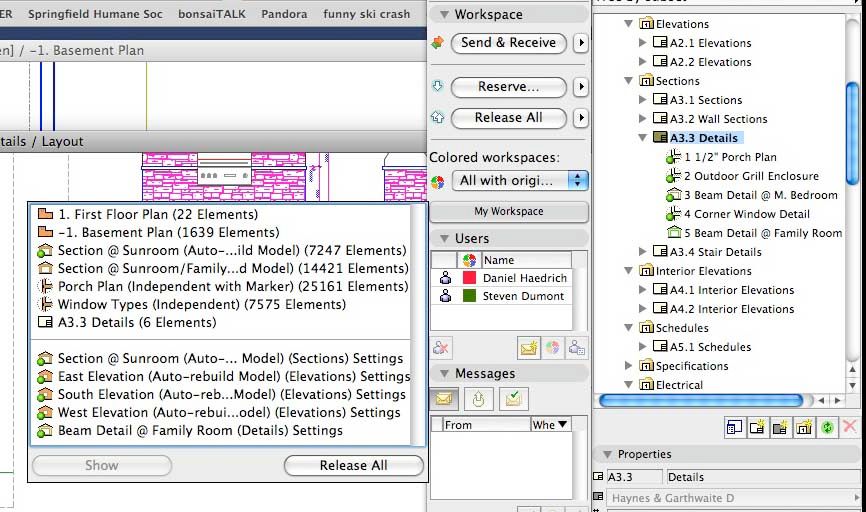The height and width of the screenshot is (512, 866).
Task: Click Release All below the reserved items list
Action: click(x=353, y=465)
